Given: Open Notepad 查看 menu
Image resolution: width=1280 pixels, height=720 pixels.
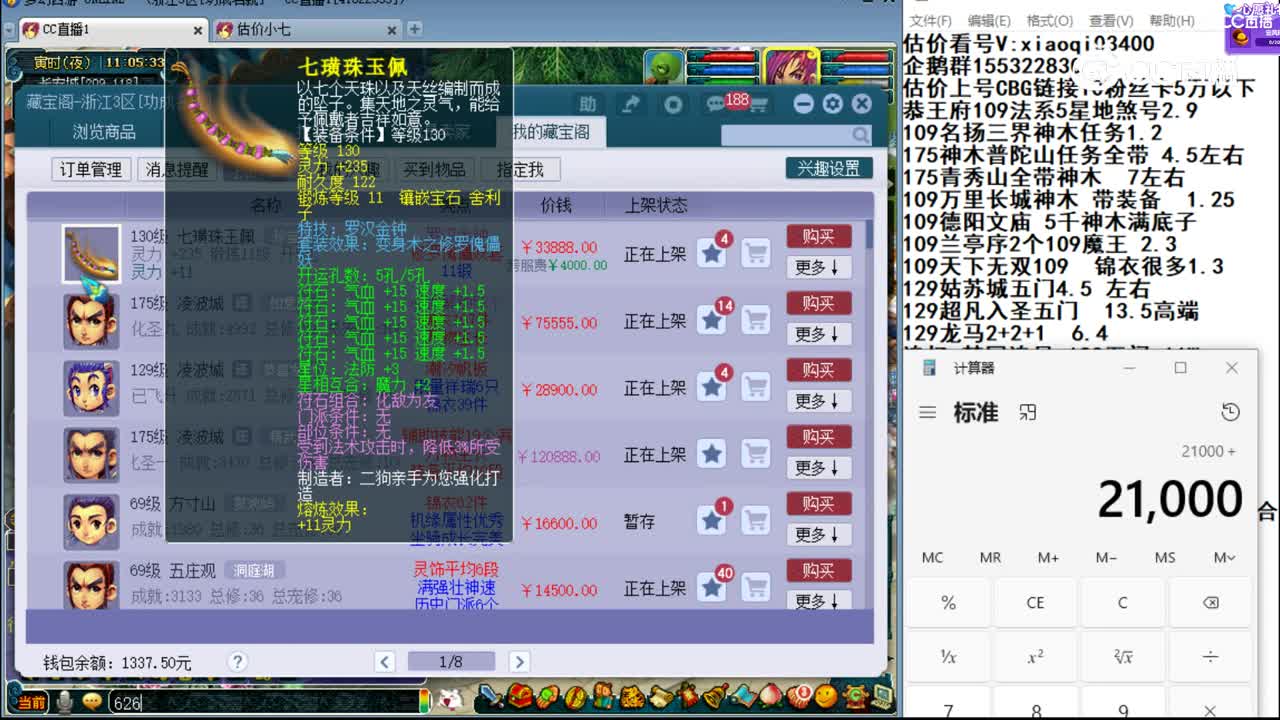Looking at the screenshot, I should tap(1110, 20).
